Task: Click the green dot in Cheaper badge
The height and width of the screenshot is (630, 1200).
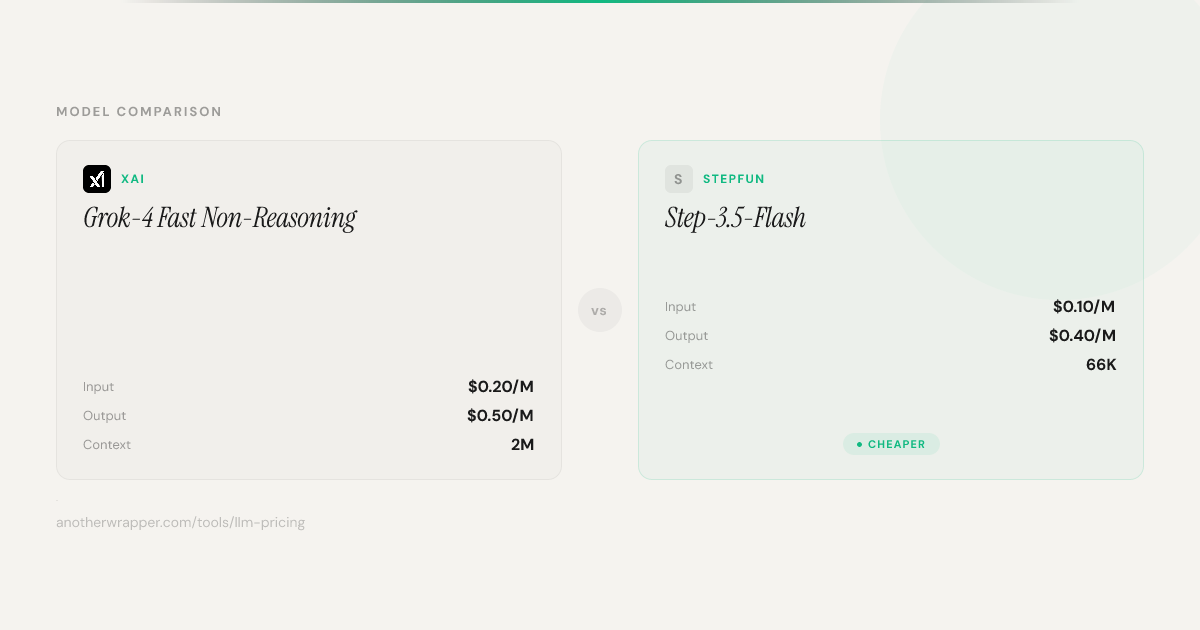Action: pos(859,444)
